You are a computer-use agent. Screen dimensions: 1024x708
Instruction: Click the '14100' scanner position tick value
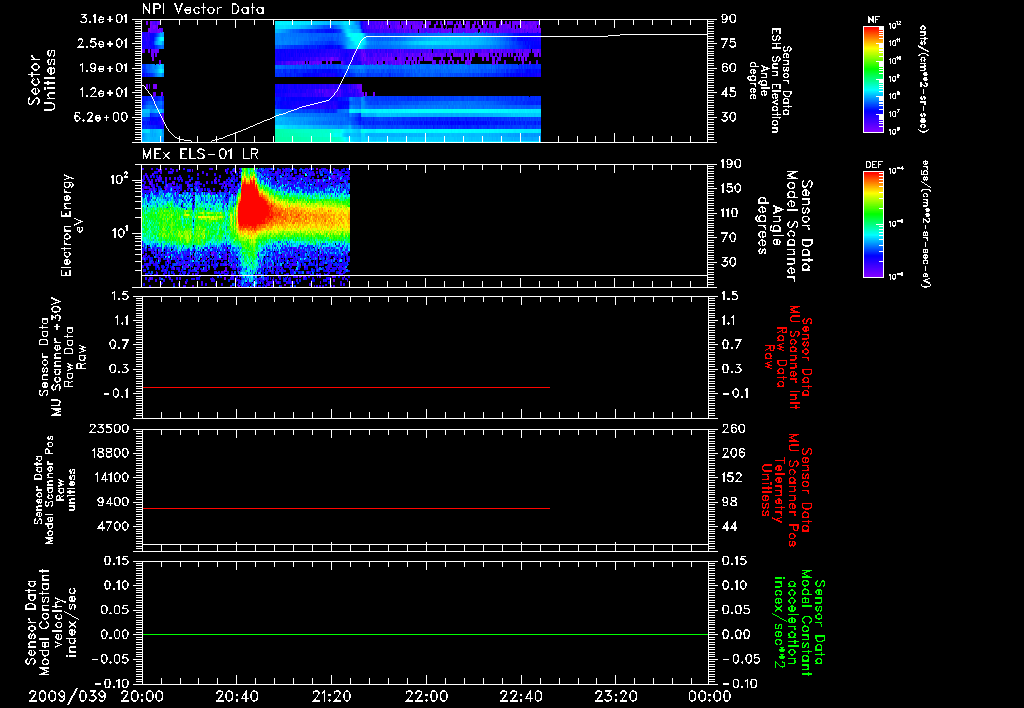click(x=108, y=477)
